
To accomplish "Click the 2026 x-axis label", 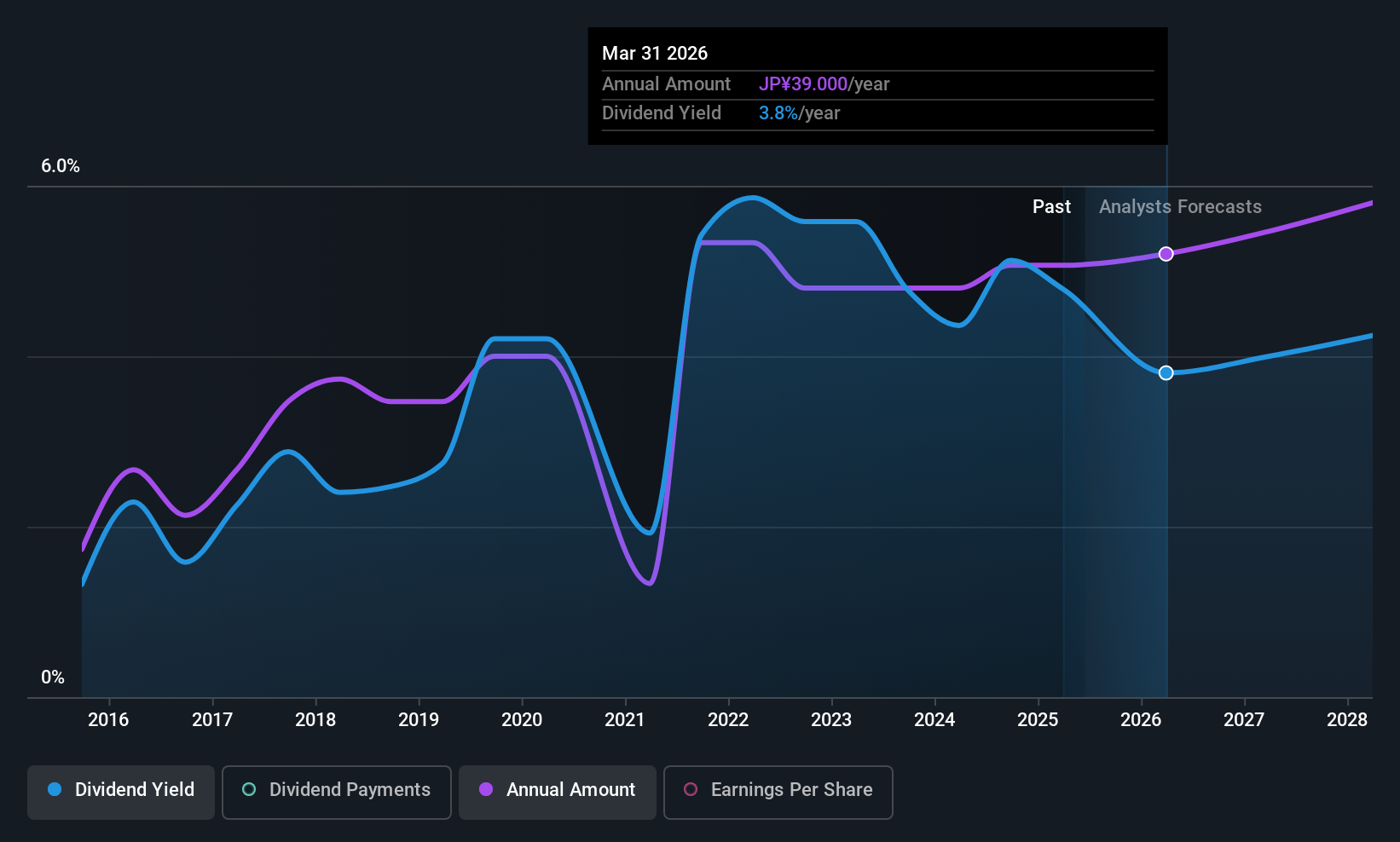I will (x=1141, y=720).
